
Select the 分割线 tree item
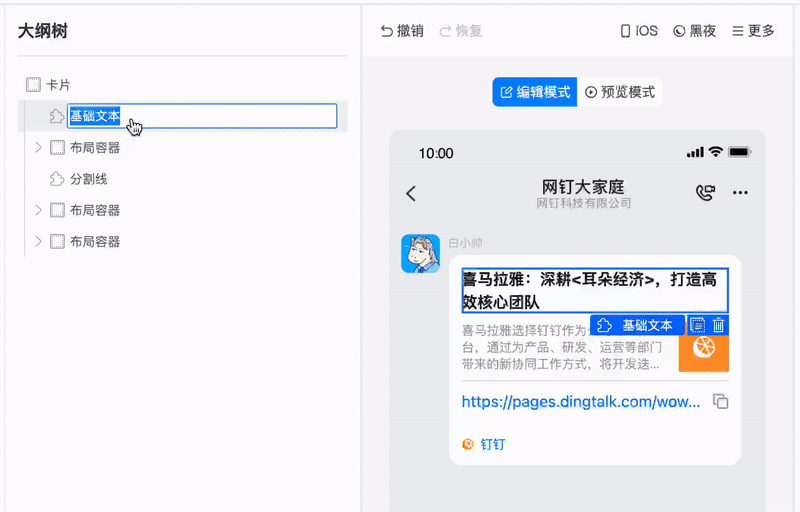tap(89, 179)
